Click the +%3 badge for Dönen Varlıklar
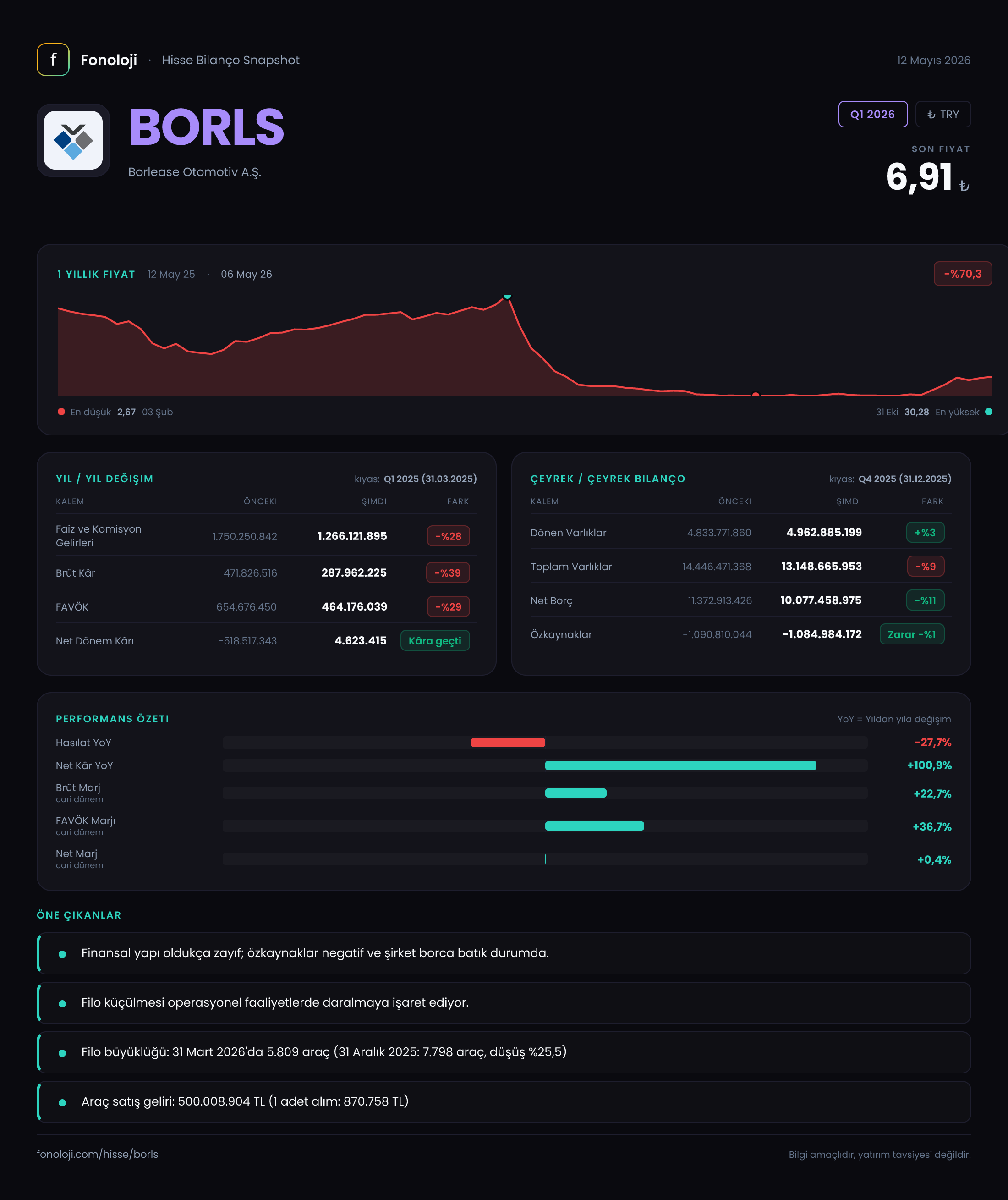Screen dimensions: 1008x1200 click(x=925, y=533)
